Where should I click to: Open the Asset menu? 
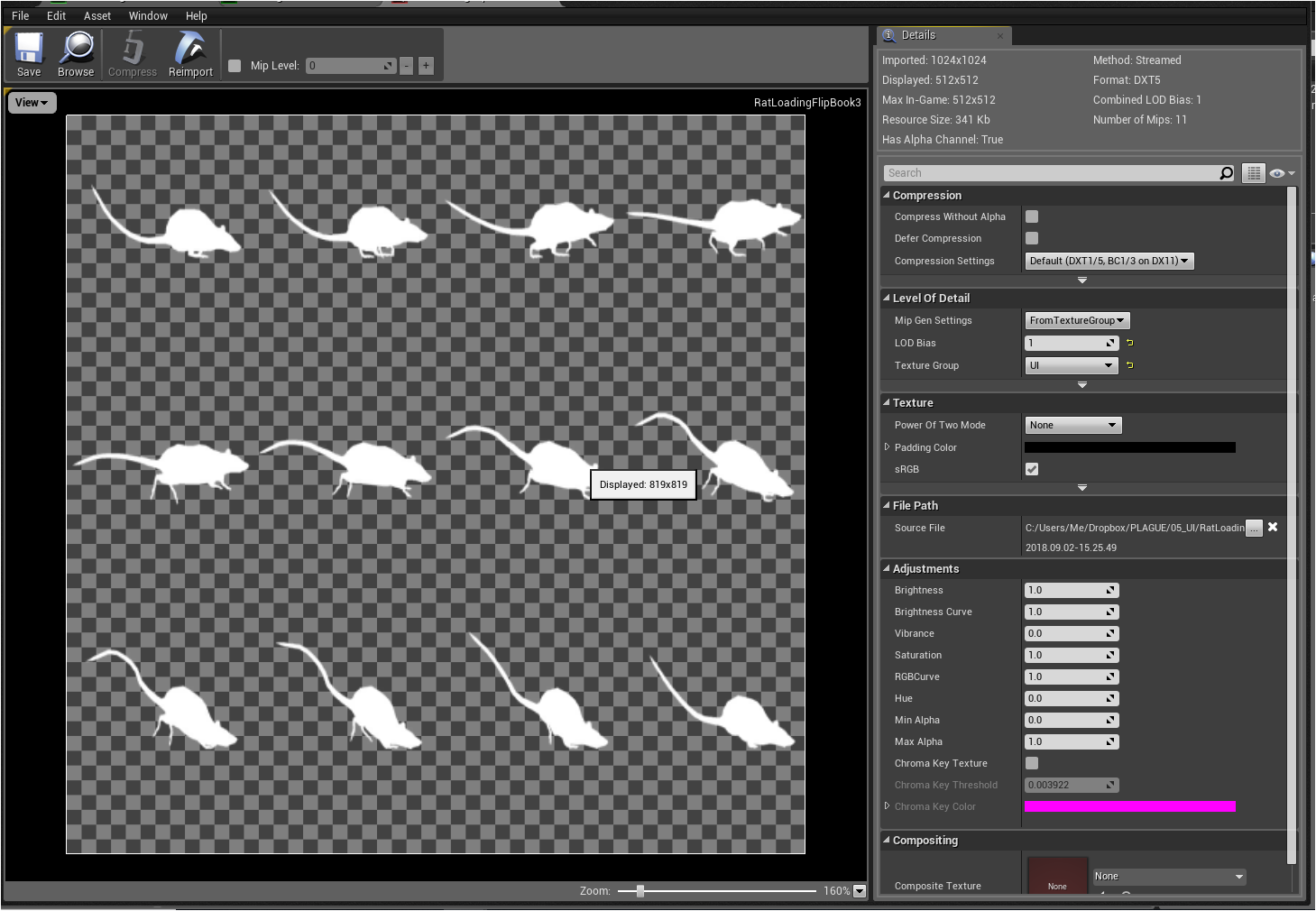click(97, 15)
